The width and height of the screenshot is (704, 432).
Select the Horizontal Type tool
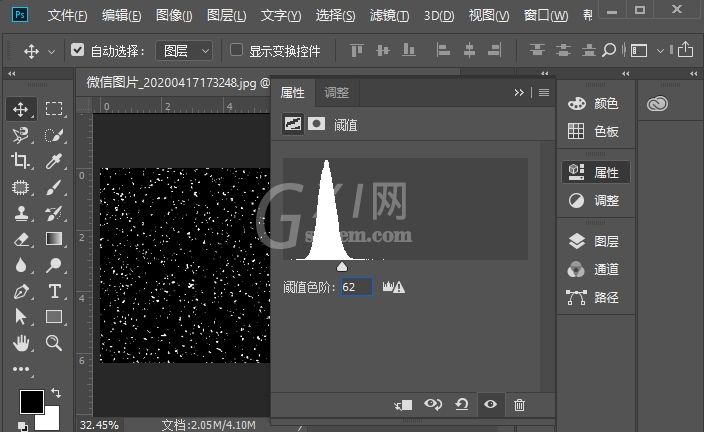click(x=54, y=291)
